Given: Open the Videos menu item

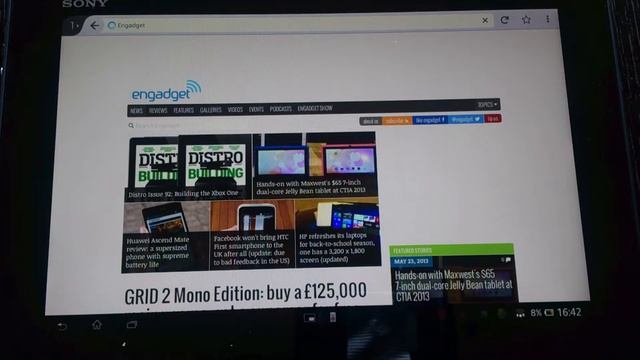Looking at the screenshot, I should pyautogui.click(x=235, y=109).
